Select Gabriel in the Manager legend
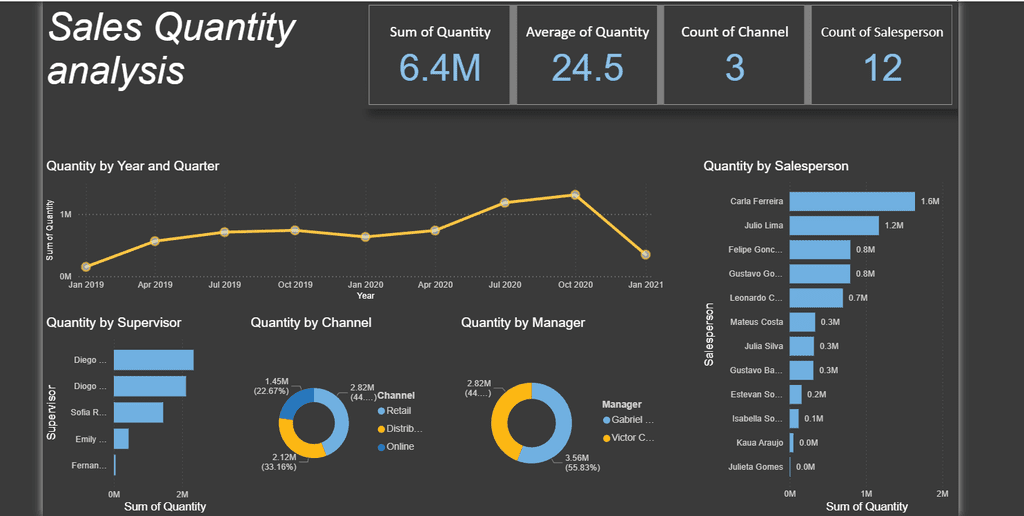Screen dimensions: 1024x516 pos(628,420)
